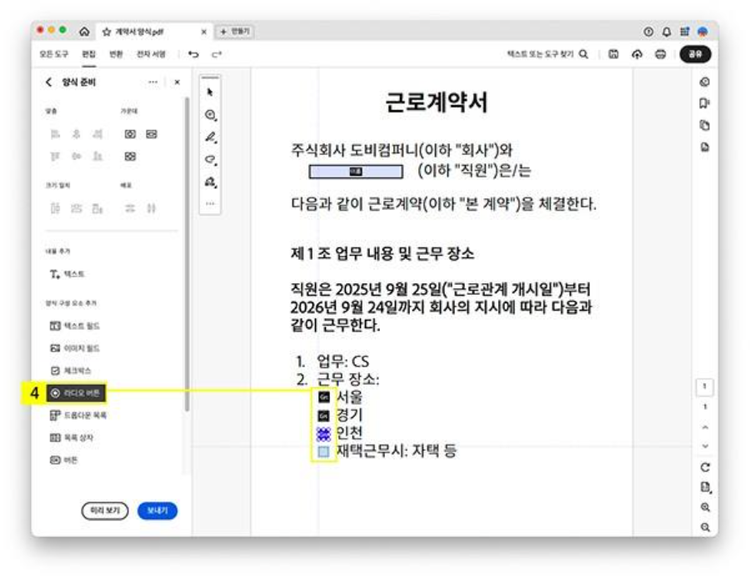Screen dimensions: 750x578
Task: Add a 텍스트 필드 form element
Action: [75, 326]
